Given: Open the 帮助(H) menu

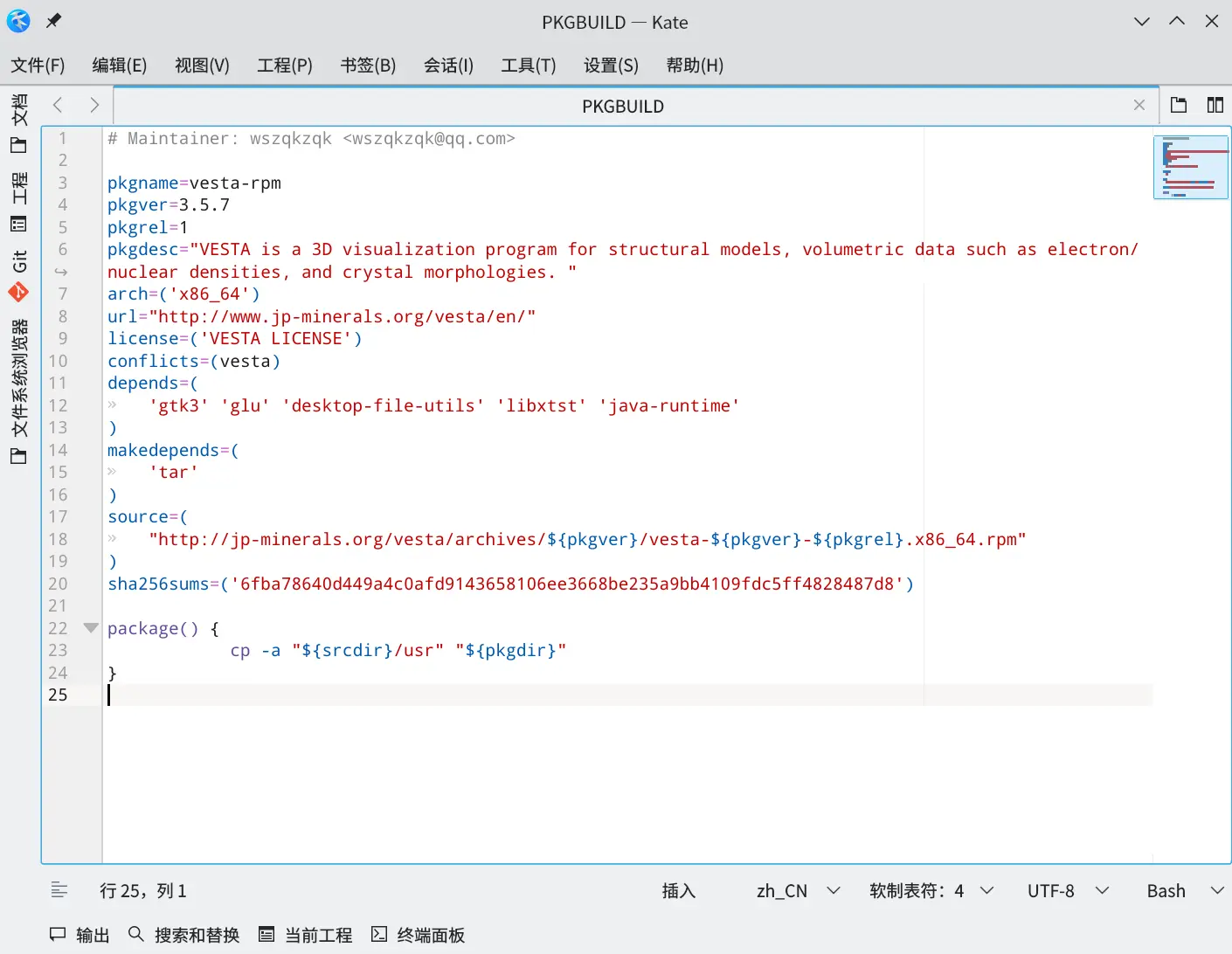Looking at the screenshot, I should (695, 66).
